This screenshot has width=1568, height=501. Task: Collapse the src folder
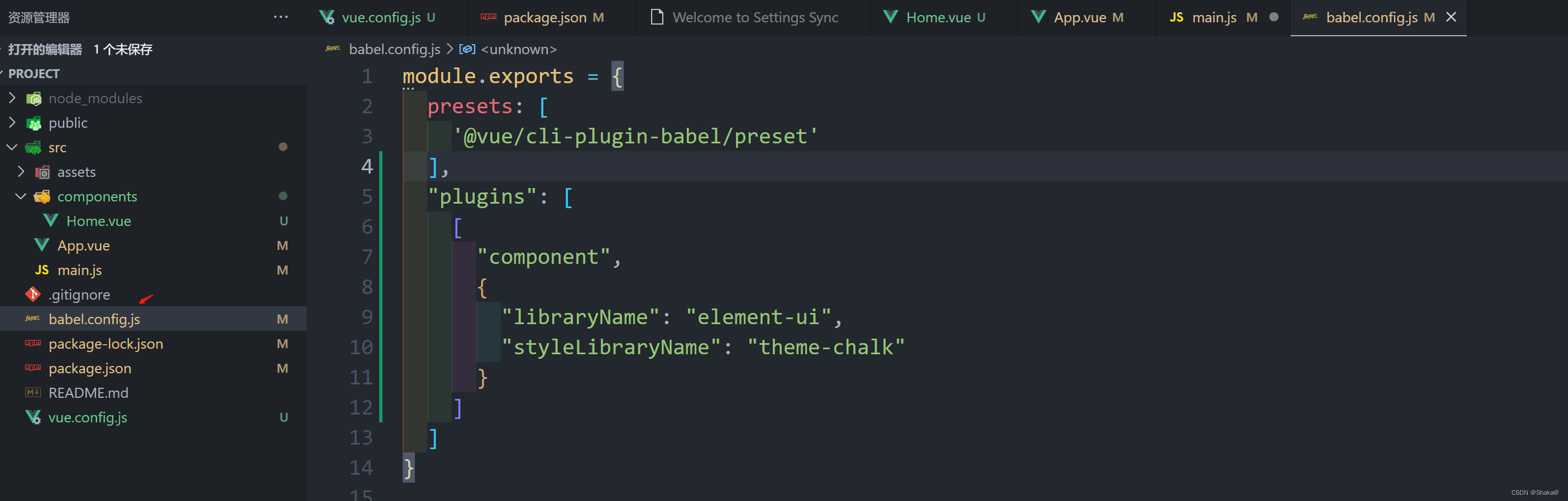pos(12,147)
